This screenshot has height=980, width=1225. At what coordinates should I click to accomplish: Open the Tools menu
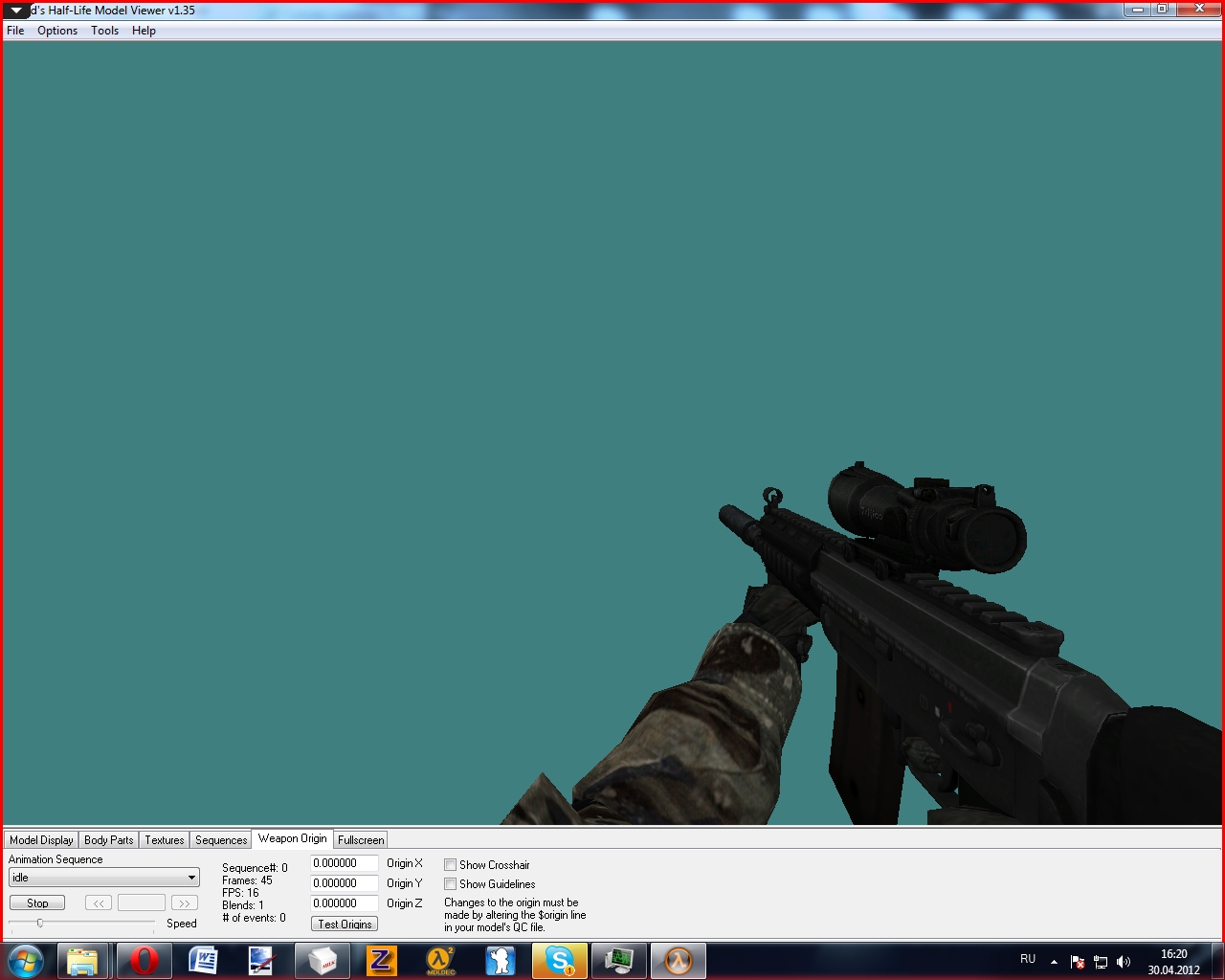tap(104, 31)
